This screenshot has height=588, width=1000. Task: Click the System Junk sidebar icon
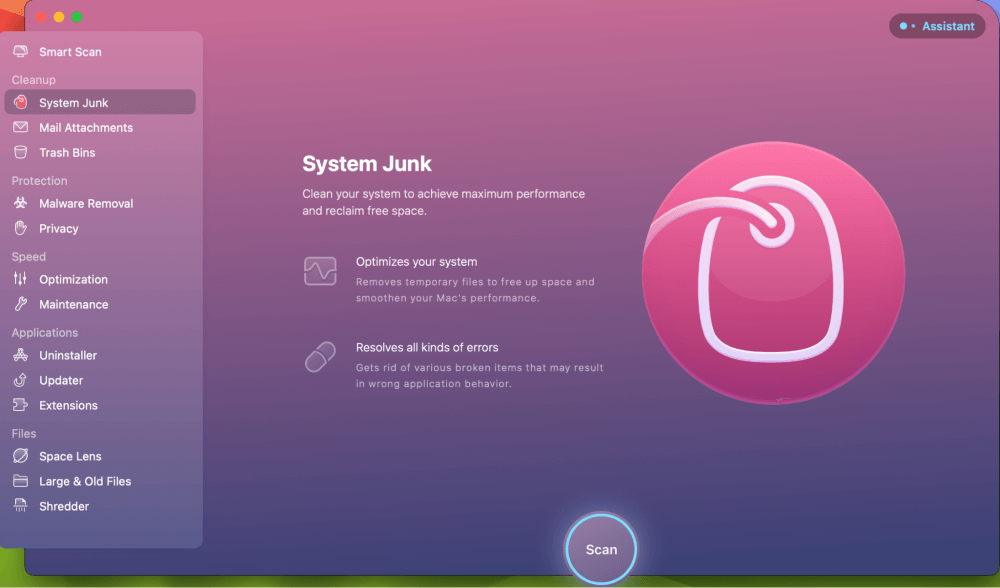tap(20, 102)
